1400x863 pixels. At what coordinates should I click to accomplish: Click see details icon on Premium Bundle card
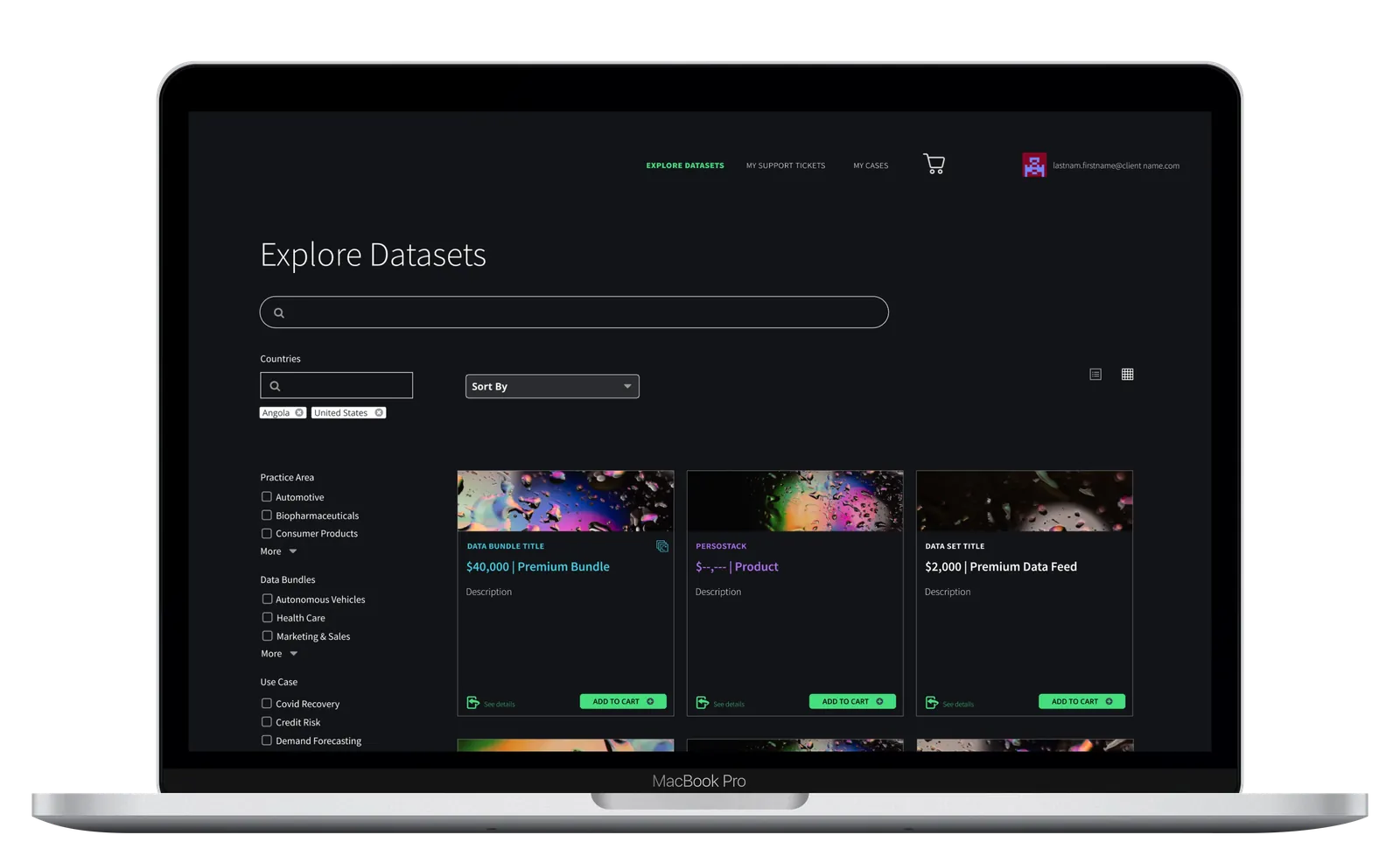tap(473, 703)
